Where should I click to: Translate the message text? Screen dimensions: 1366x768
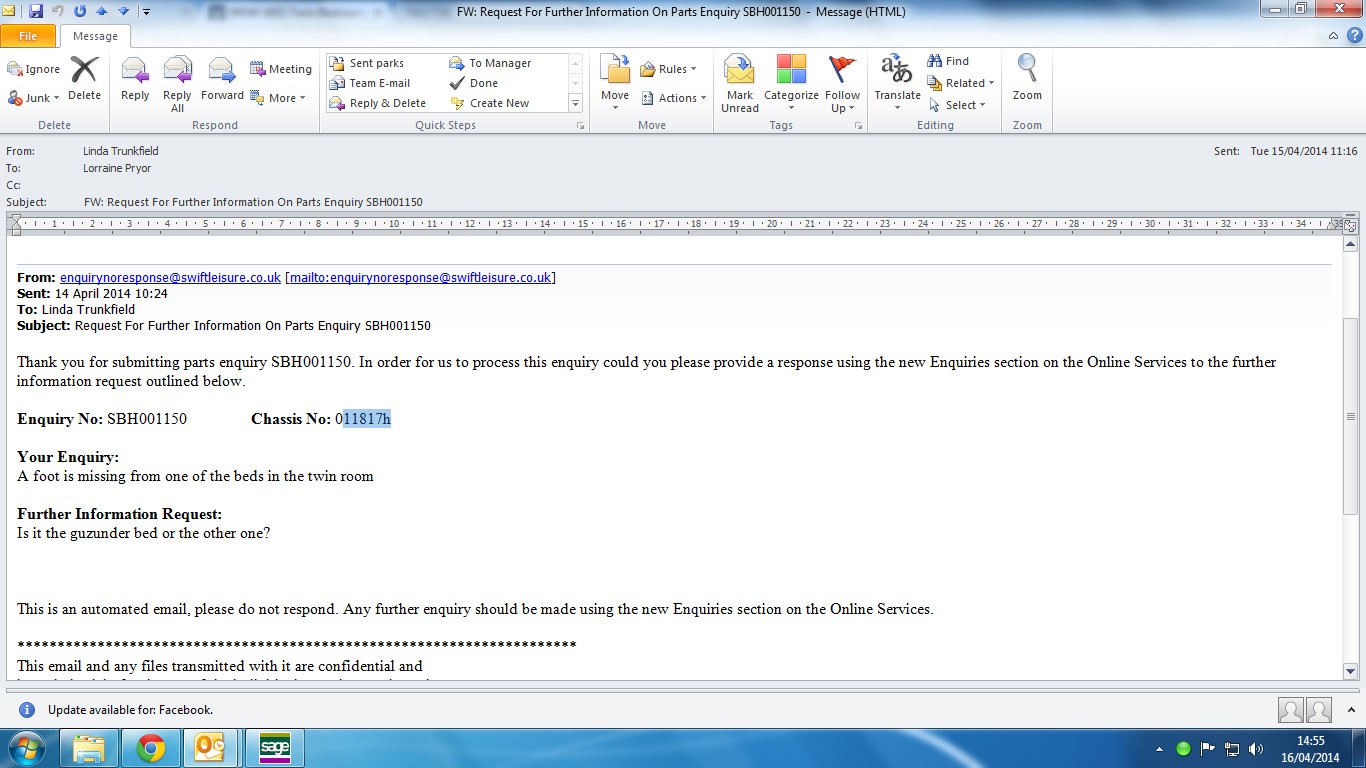897,84
